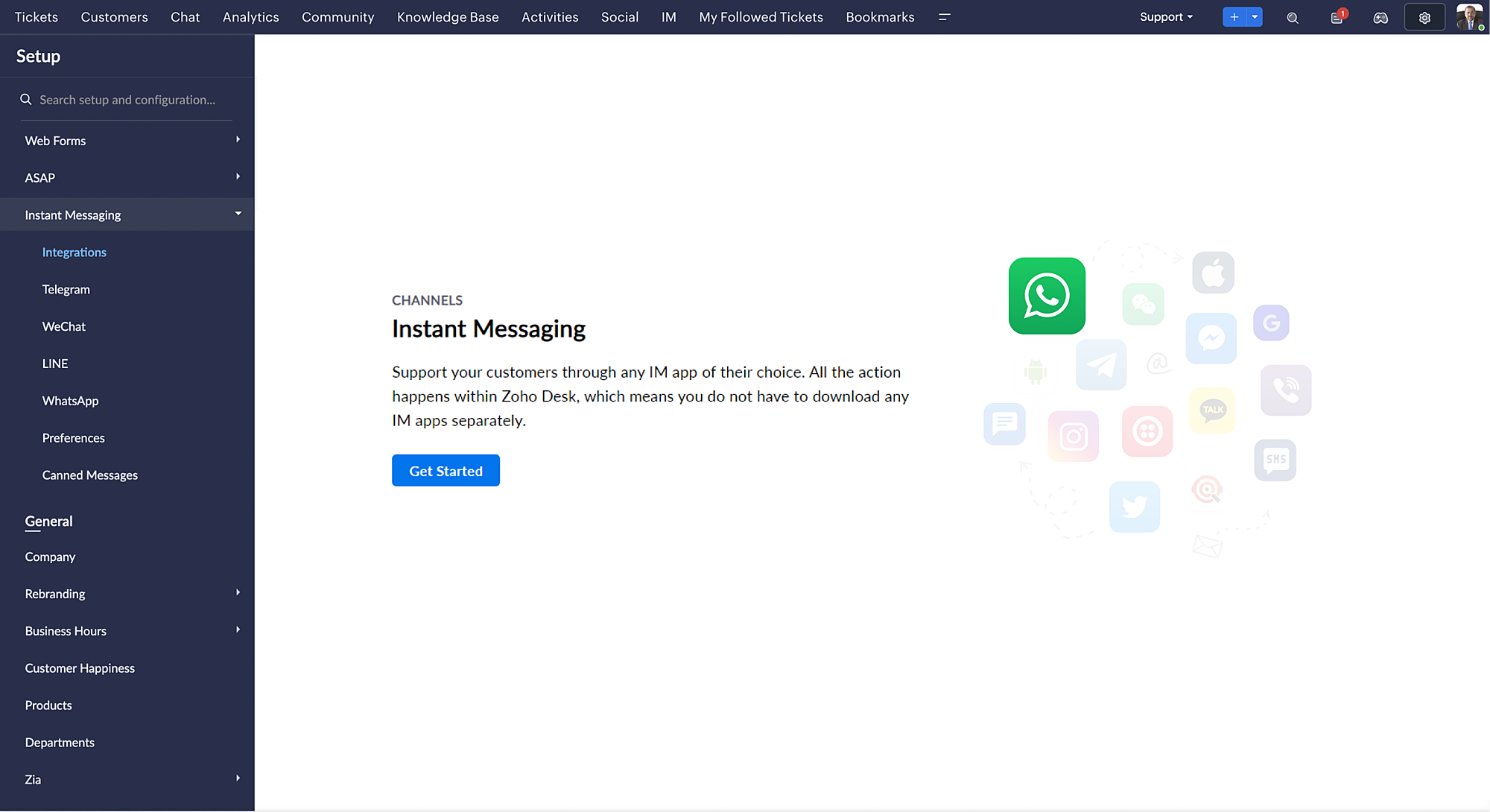The height and width of the screenshot is (812, 1490).
Task: Click the Setup heading
Action: pyautogui.click(x=38, y=56)
